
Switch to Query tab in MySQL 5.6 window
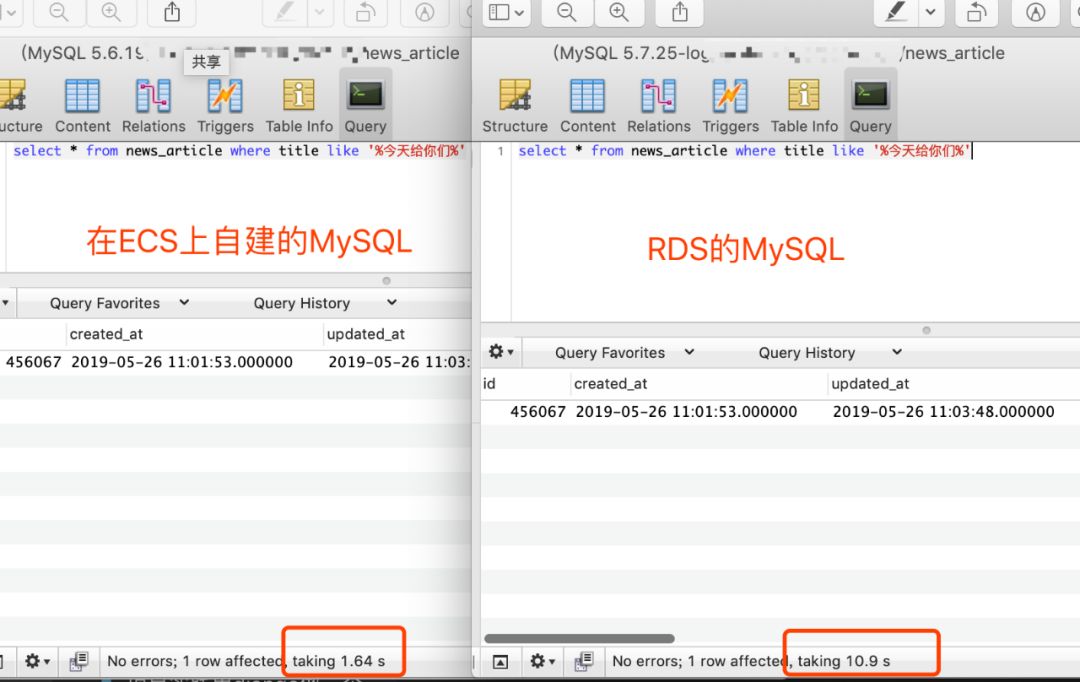click(x=365, y=105)
